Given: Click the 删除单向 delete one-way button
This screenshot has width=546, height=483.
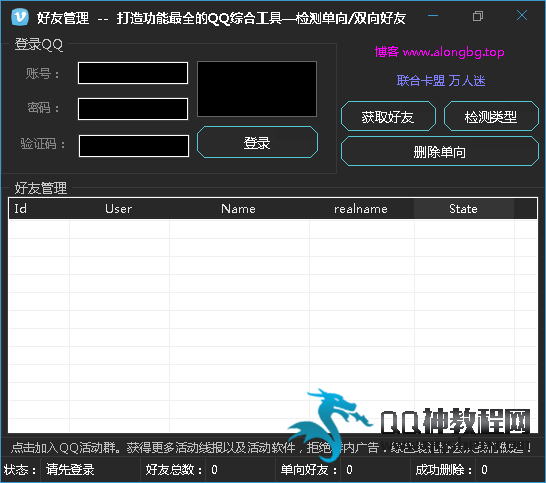Looking at the screenshot, I should pyautogui.click(x=440, y=151).
